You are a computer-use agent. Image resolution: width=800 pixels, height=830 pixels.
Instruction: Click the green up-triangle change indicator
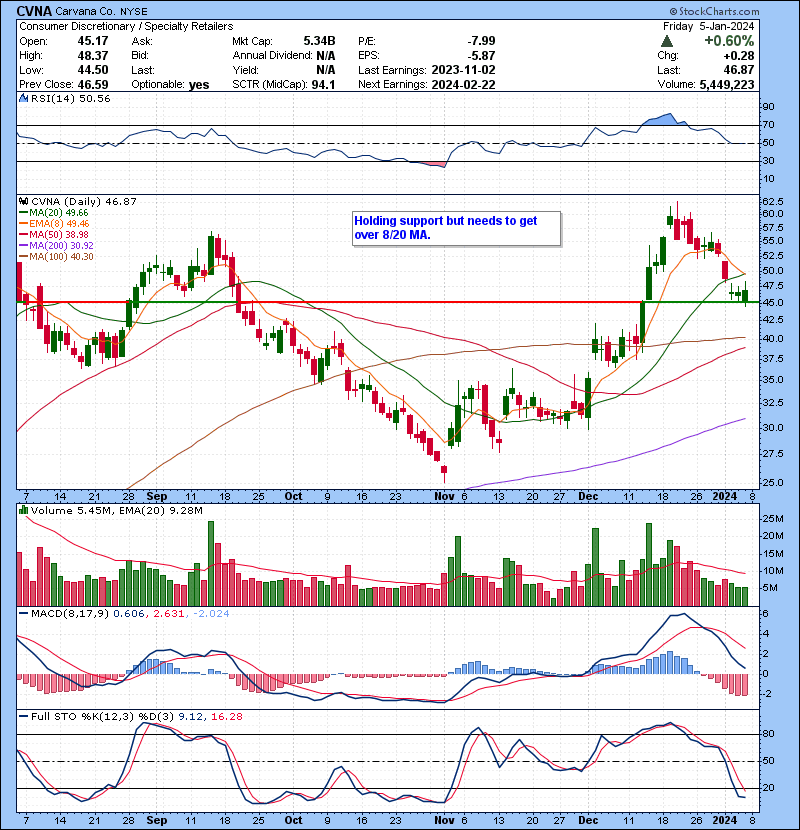667,41
